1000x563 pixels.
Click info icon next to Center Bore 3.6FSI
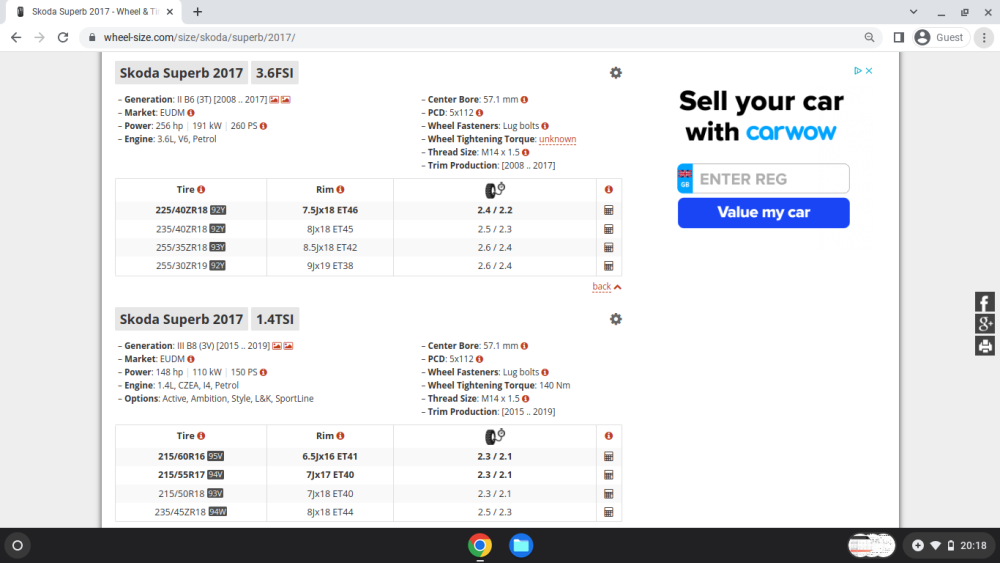click(524, 100)
